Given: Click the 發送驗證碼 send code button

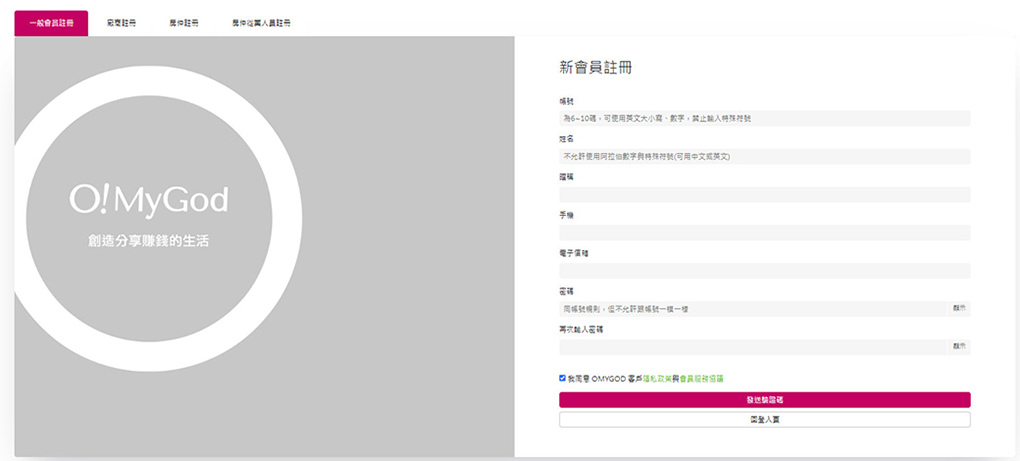Looking at the screenshot, I should 764,400.
